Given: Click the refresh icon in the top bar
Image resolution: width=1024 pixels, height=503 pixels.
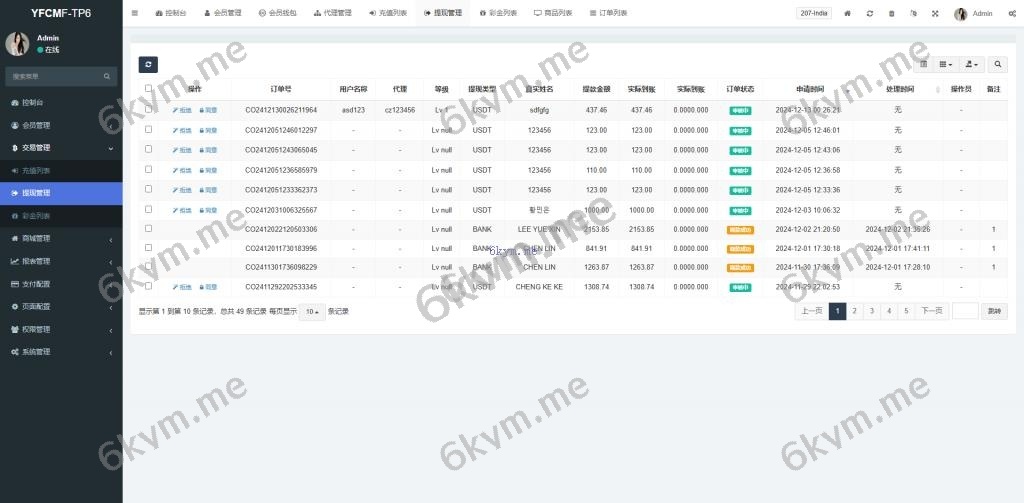Looking at the screenshot, I should (x=869, y=13).
